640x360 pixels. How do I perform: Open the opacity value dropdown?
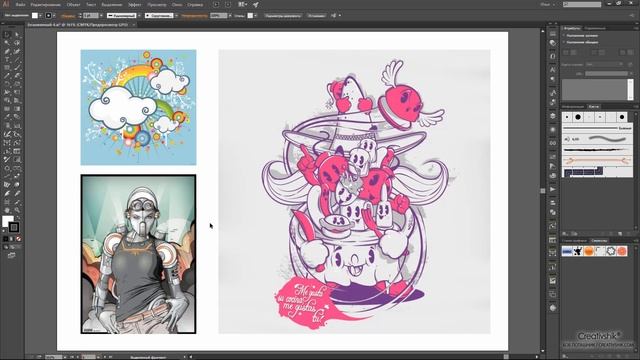tap(230, 16)
